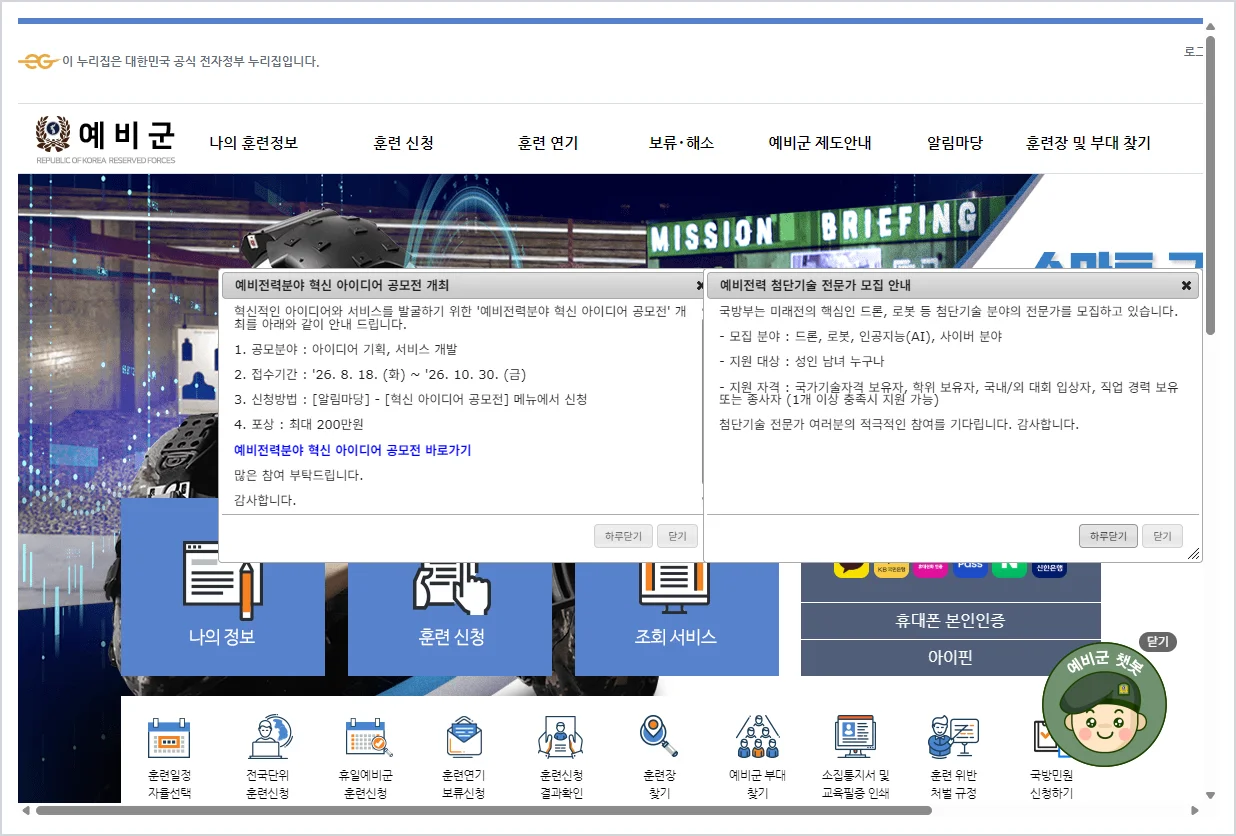Click 하루닫기 in the 공모전 popup
Viewport: 1236px width, 836px height.
point(624,536)
